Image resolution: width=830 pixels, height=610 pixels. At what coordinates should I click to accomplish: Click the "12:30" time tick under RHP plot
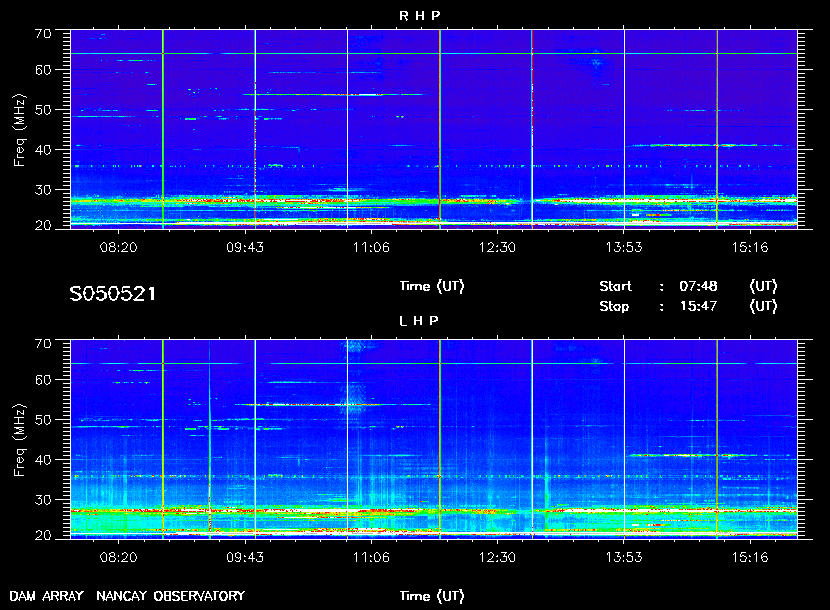497,247
